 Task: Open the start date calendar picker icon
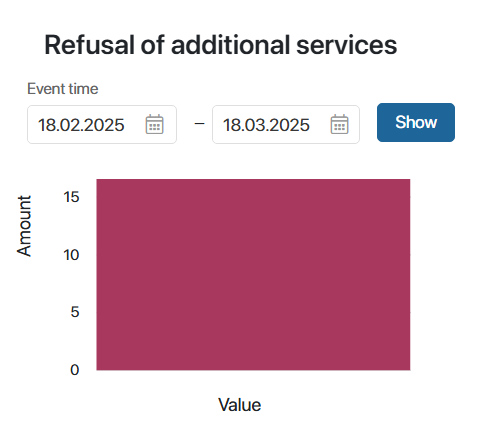(x=154, y=124)
